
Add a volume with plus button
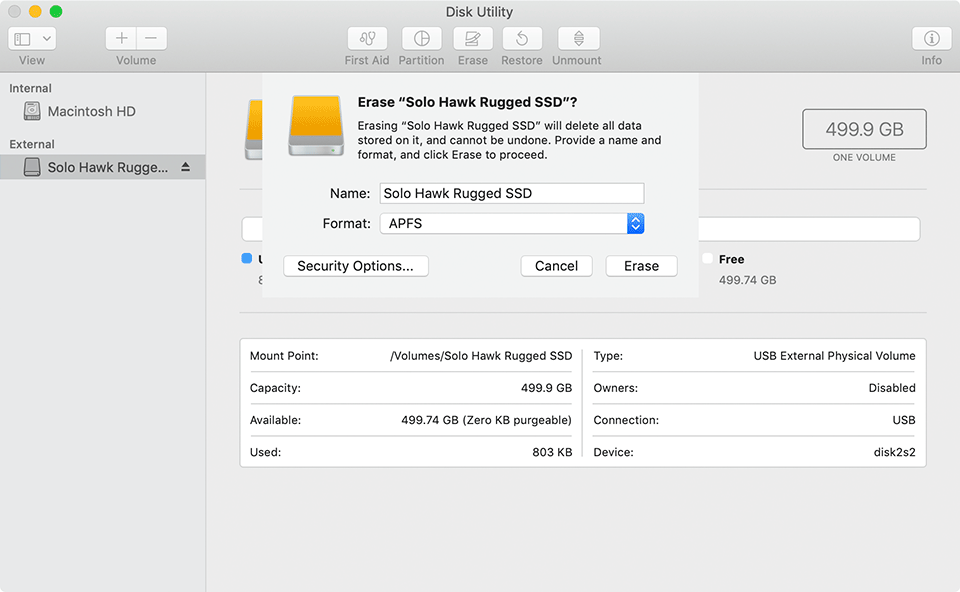121,39
